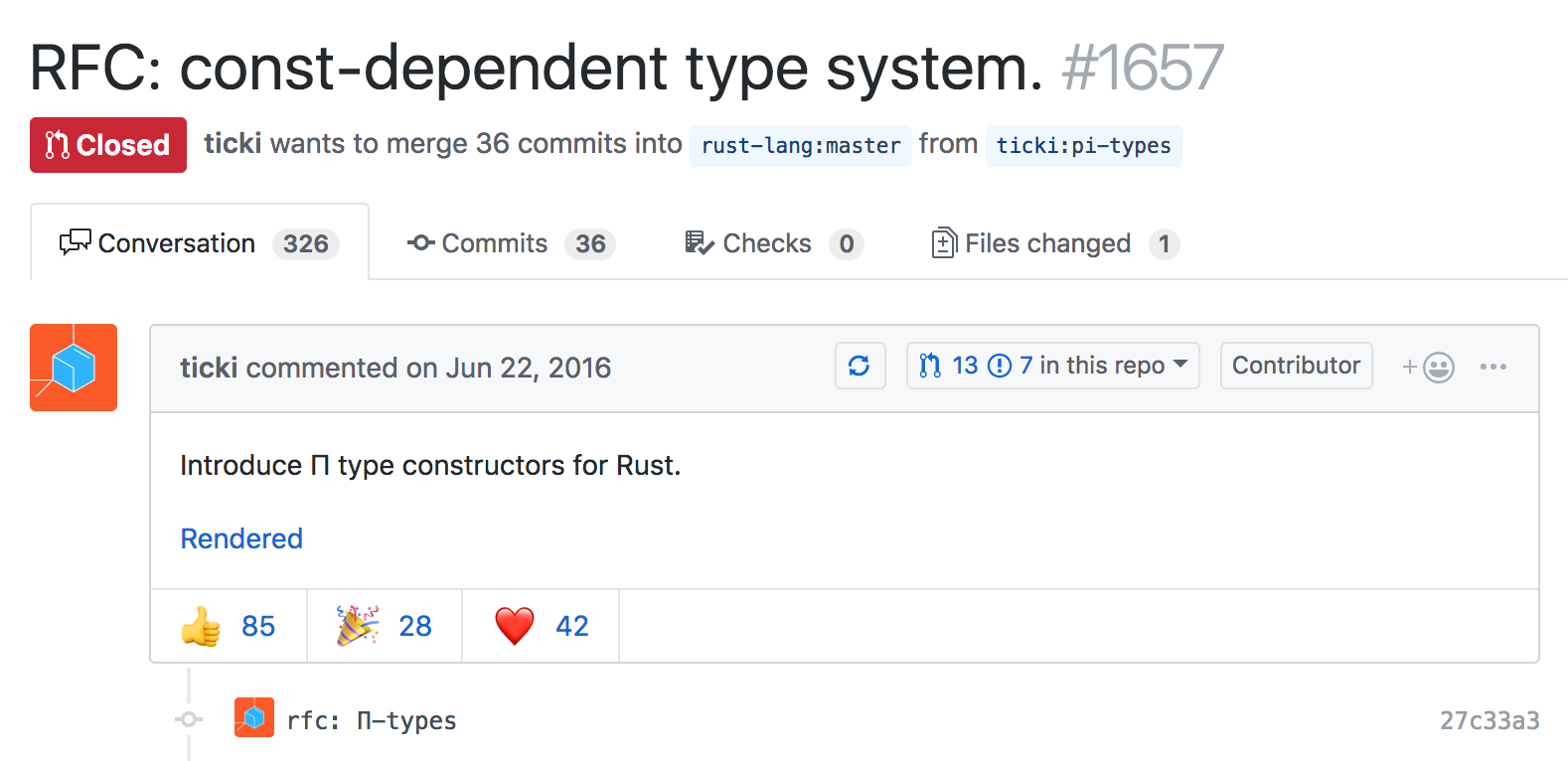Click the small avatar beside rfc commit

(254, 717)
